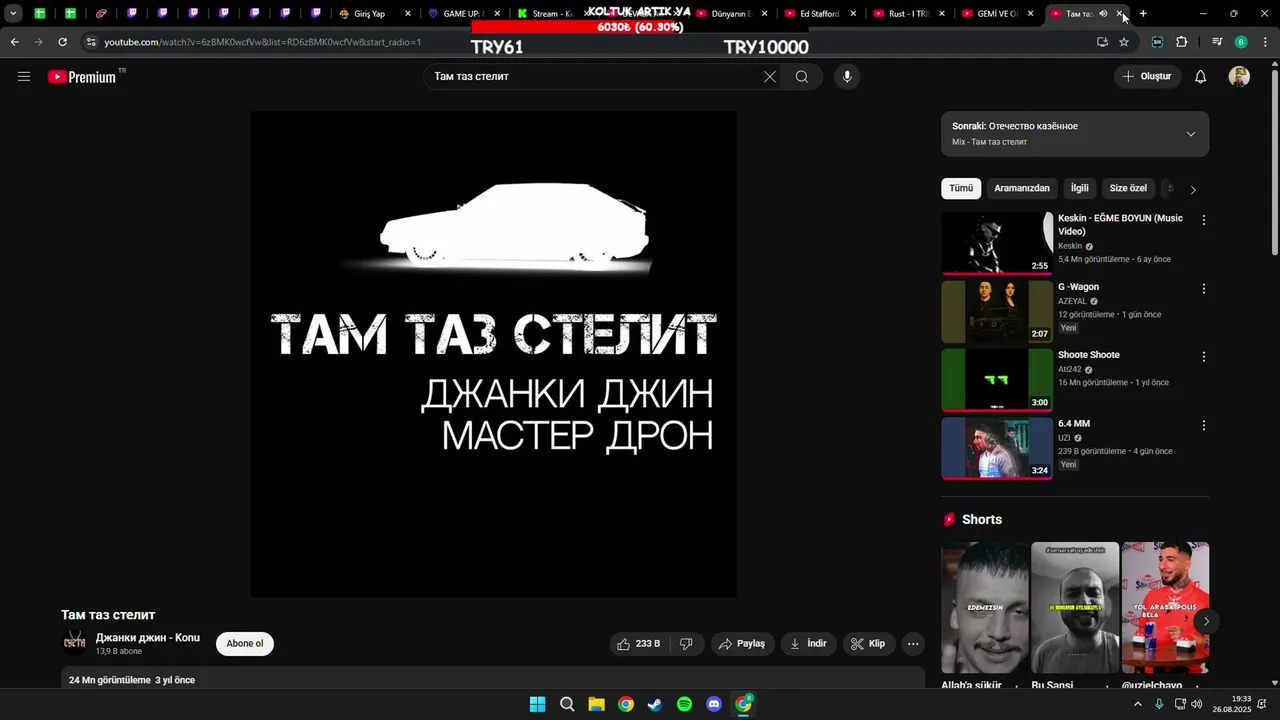
Task: Click the video player album art
Action: point(493,354)
